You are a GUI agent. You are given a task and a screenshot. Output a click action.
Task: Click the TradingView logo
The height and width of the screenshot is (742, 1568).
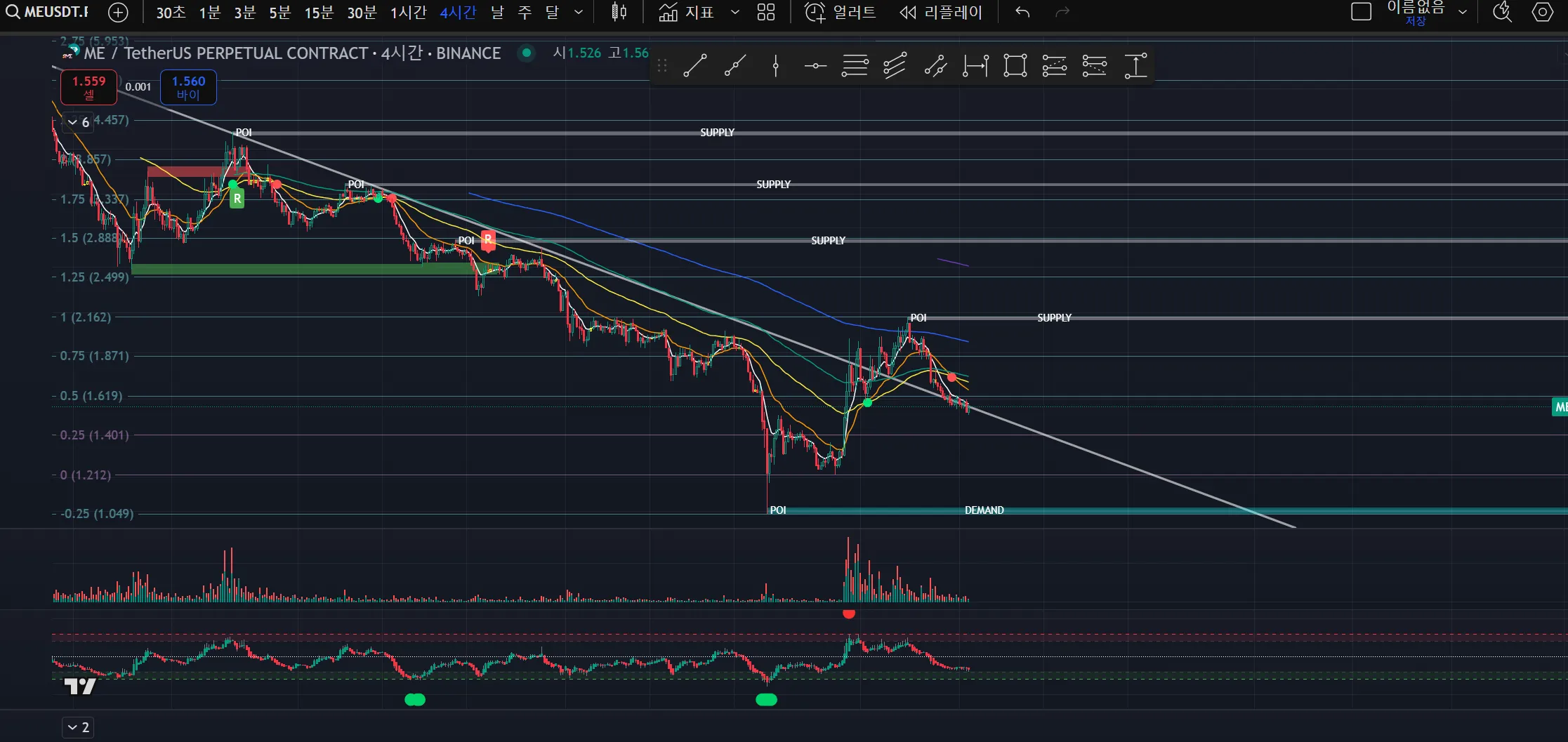(x=79, y=686)
